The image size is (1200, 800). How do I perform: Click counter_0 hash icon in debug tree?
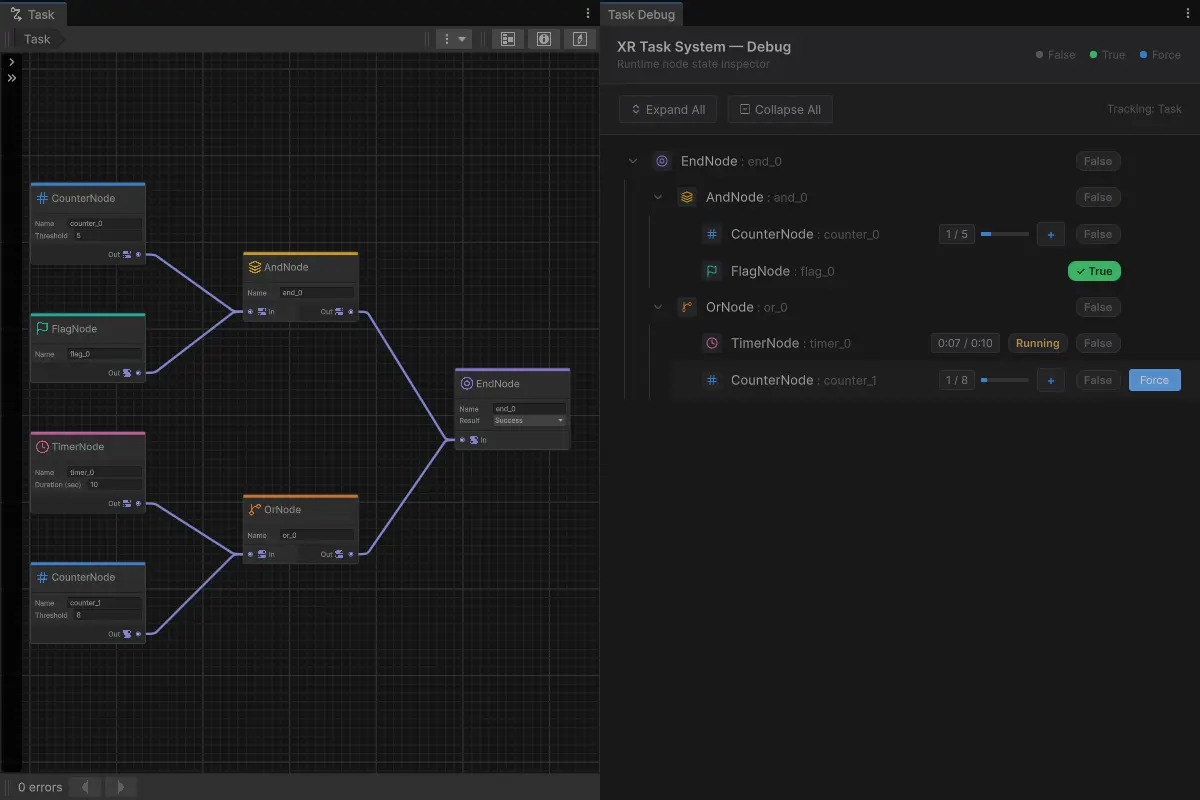[712, 234]
